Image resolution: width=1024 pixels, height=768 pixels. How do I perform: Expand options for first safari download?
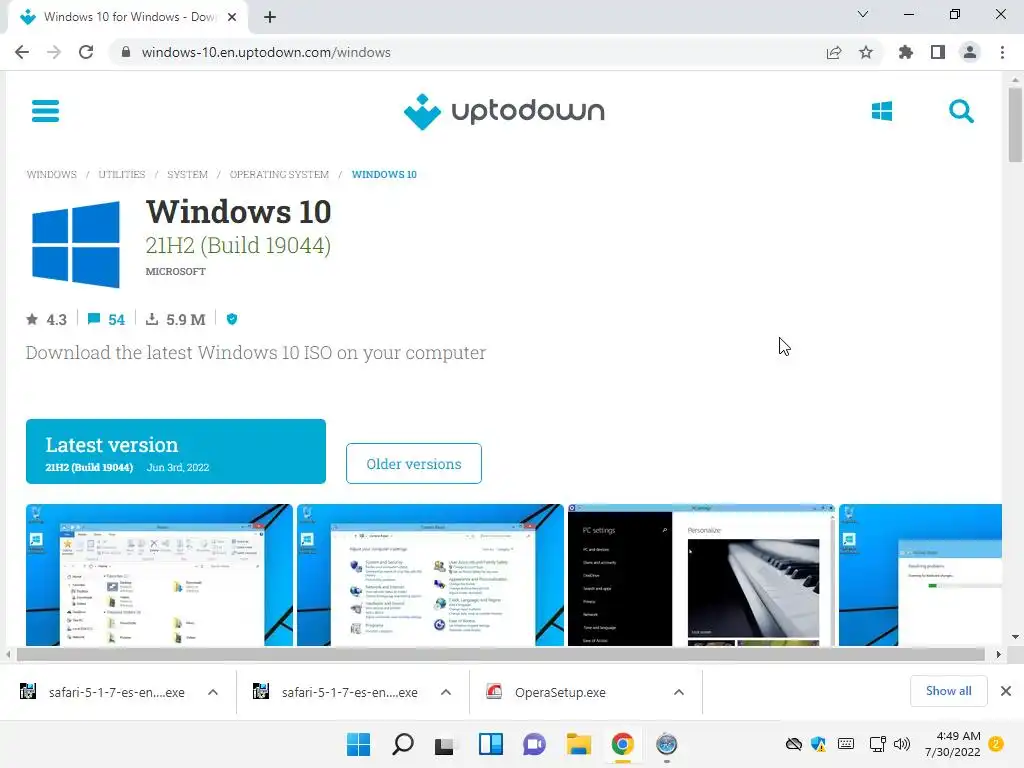tap(213, 692)
